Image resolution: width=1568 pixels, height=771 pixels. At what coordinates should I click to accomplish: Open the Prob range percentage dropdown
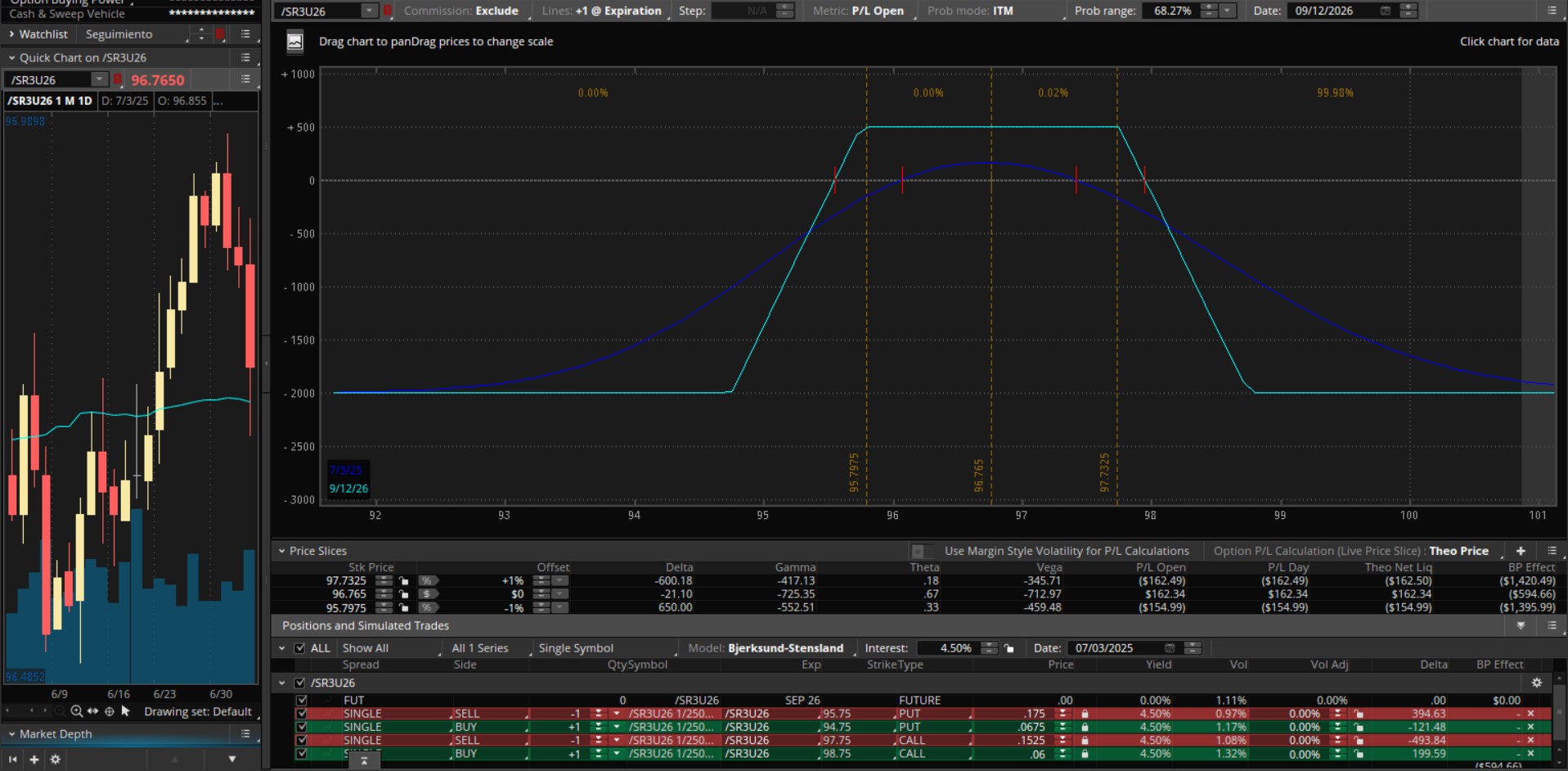click(1227, 11)
